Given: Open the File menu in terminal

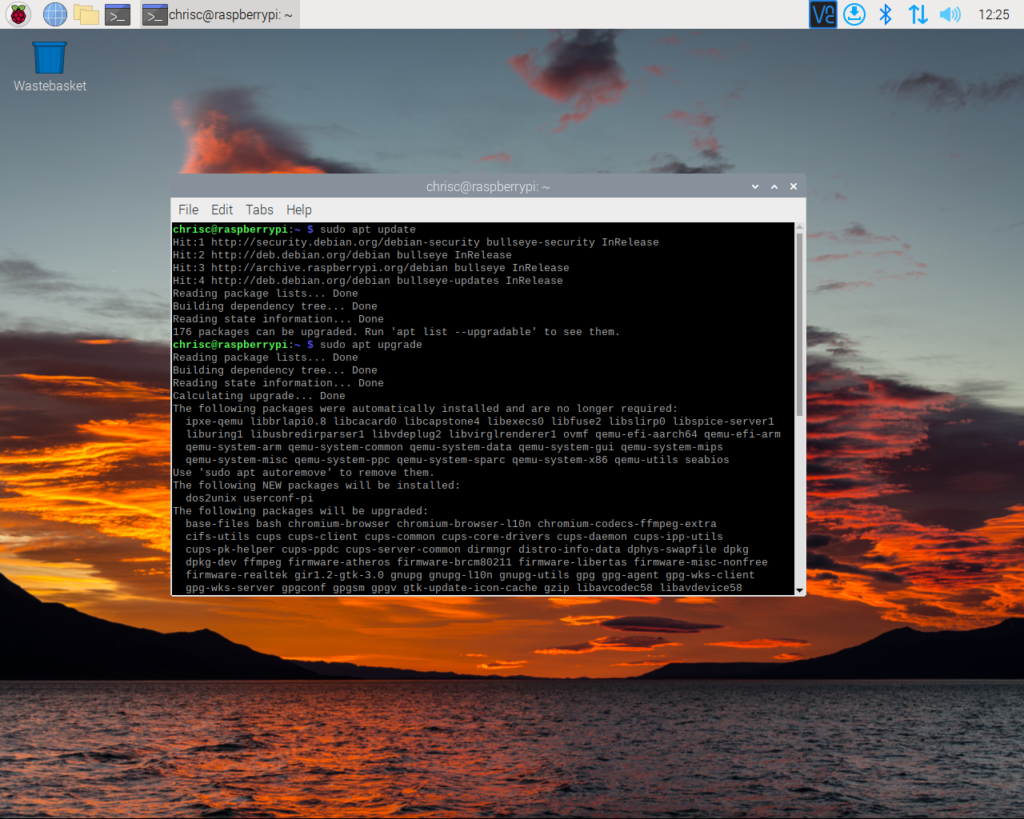Looking at the screenshot, I should coord(188,210).
